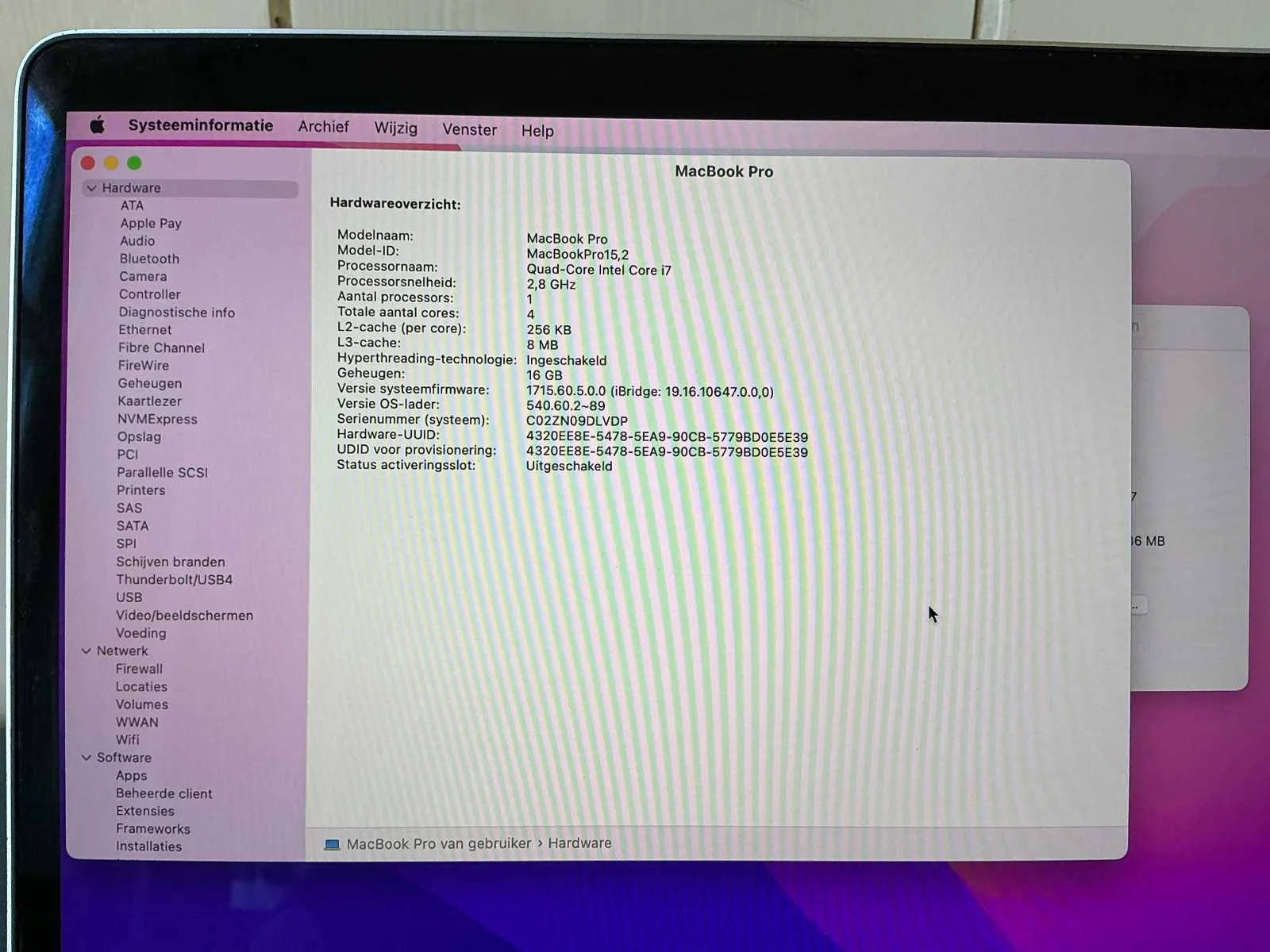This screenshot has width=1270, height=952.
Task: Click the Model-ID value MacBookPro15,2
Action: (578, 255)
